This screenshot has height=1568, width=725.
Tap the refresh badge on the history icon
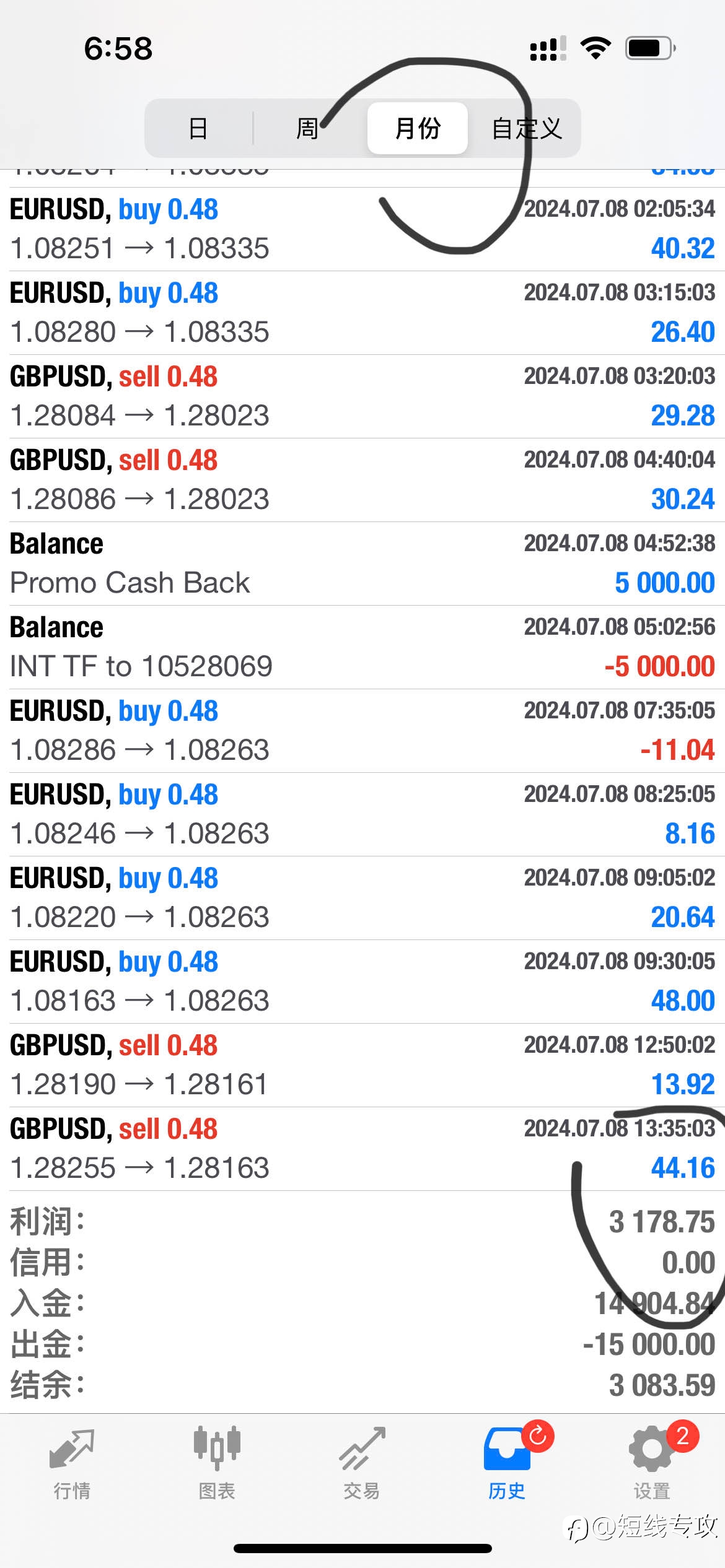(538, 1435)
